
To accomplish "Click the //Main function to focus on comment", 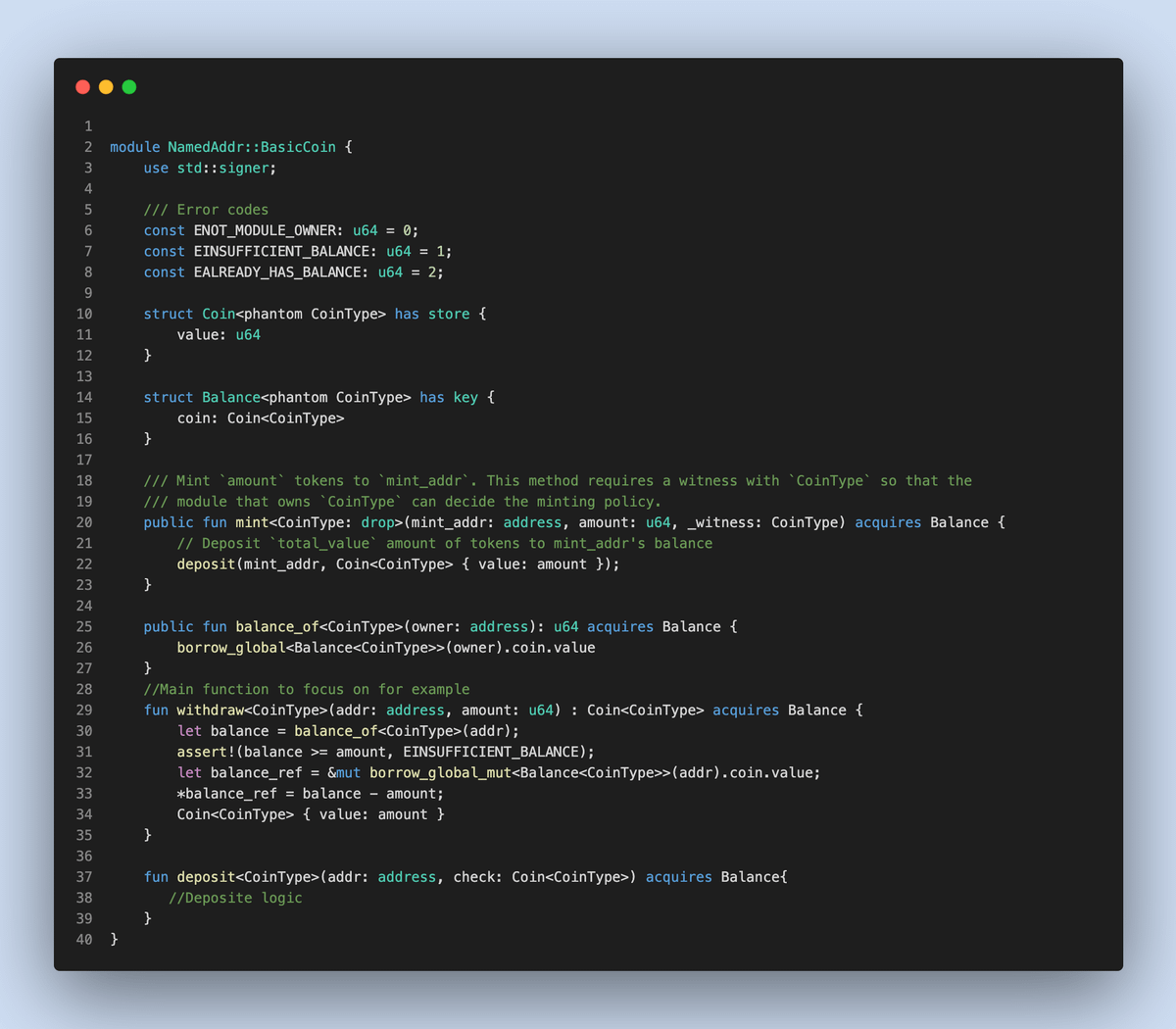I will click(x=307, y=689).
